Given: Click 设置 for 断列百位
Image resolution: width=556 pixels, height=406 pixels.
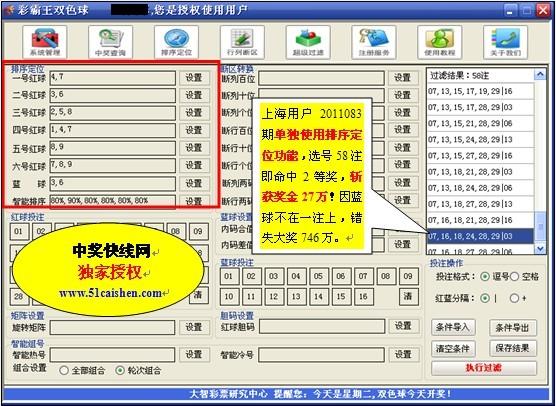Looking at the screenshot, I should (x=403, y=78).
